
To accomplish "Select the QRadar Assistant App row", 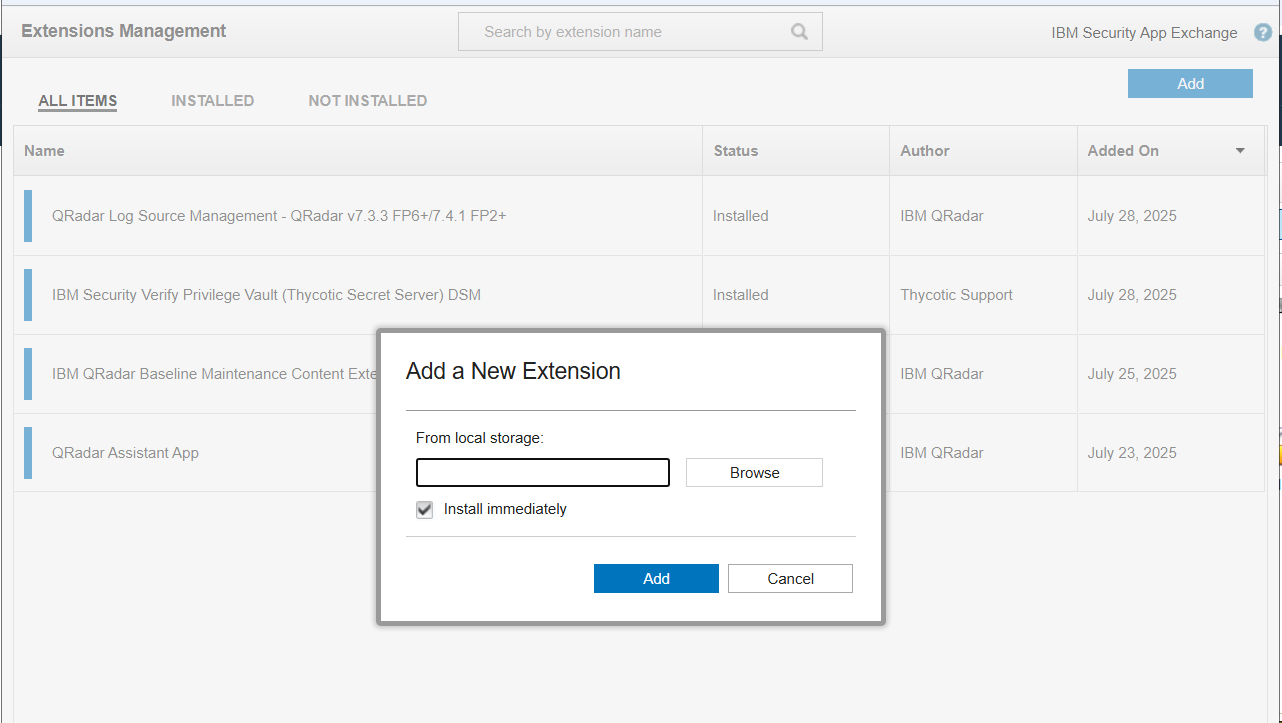I will click(x=125, y=453).
